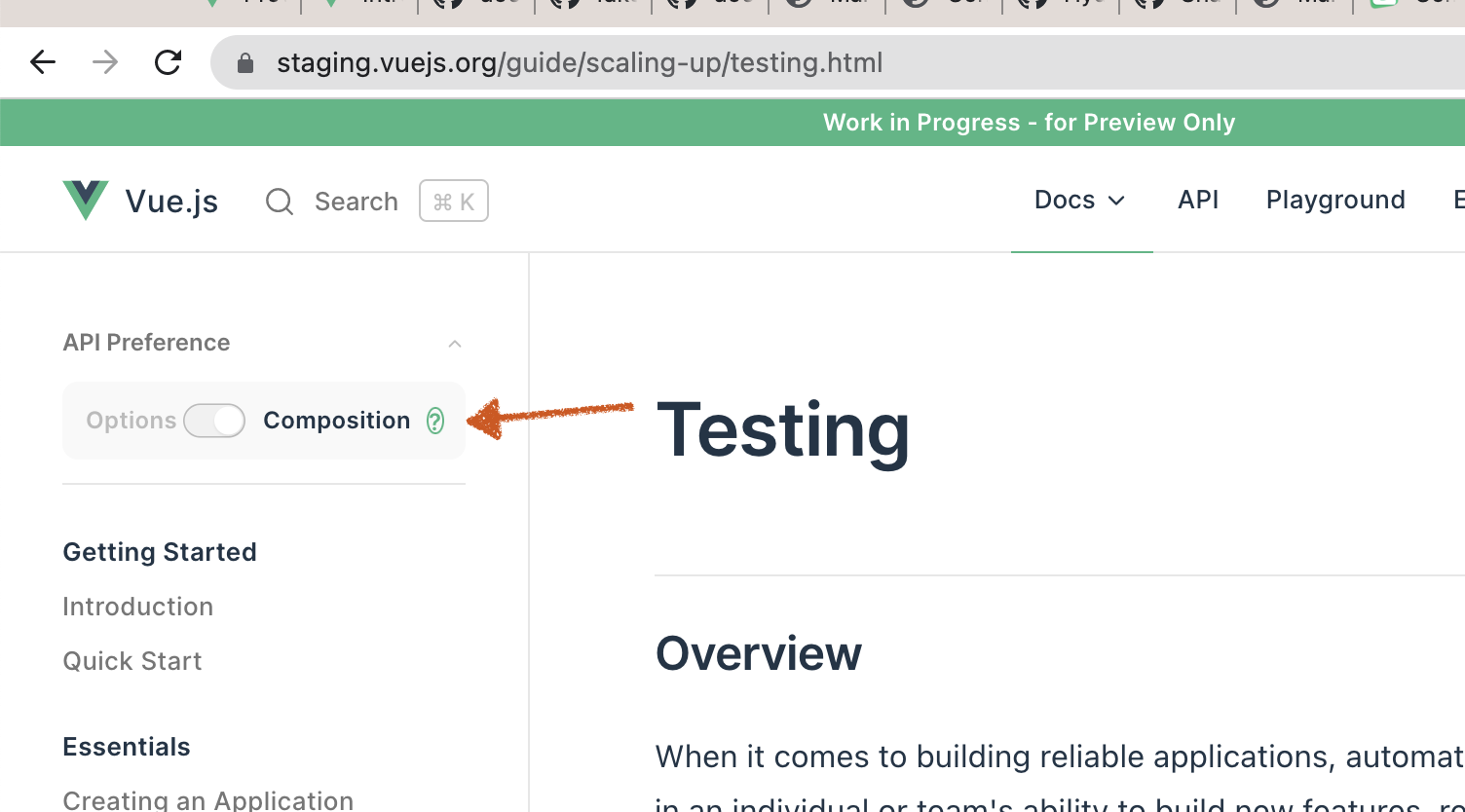1465x812 pixels.
Task: Reload the page with the refresh icon
Action: pos(168,61)
